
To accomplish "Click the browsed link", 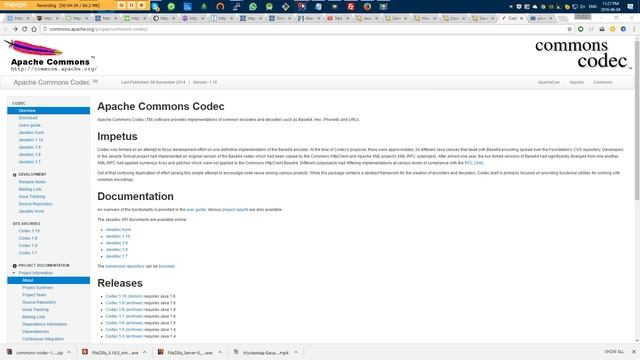I will (x=166, y=267).
